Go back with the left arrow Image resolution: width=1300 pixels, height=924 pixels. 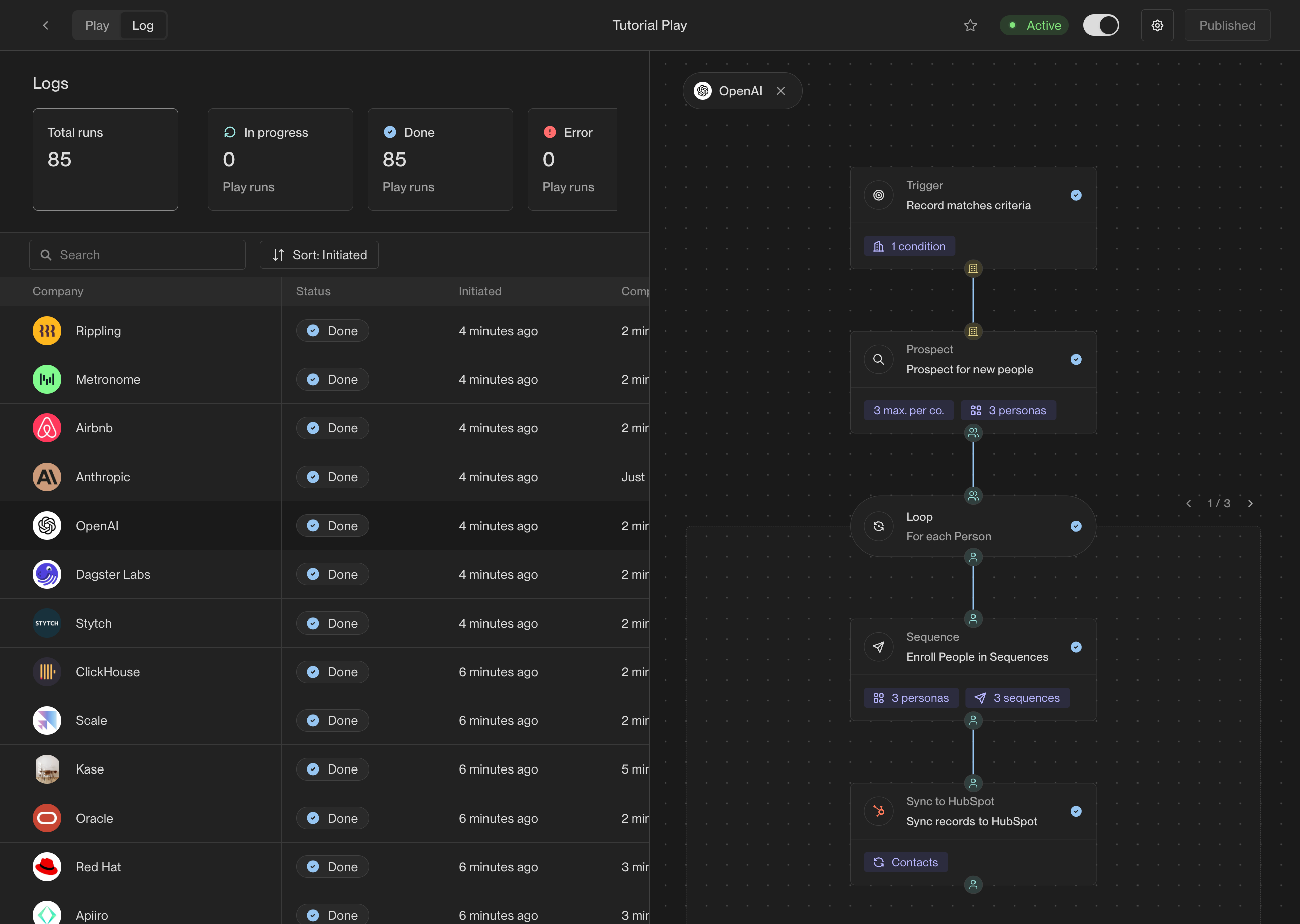[x=46, y=25]
